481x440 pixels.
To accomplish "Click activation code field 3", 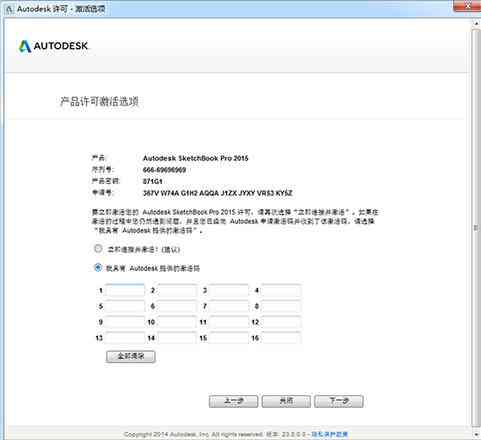I will point(229,290).
